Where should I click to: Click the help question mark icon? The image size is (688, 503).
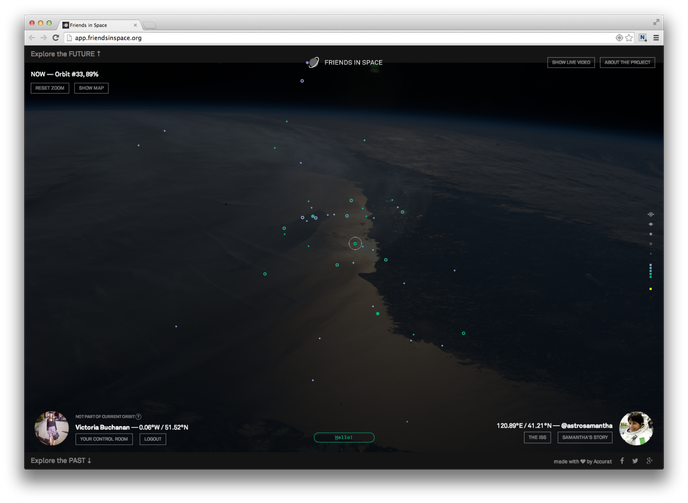pyautogui.click(x=139, y=417)
